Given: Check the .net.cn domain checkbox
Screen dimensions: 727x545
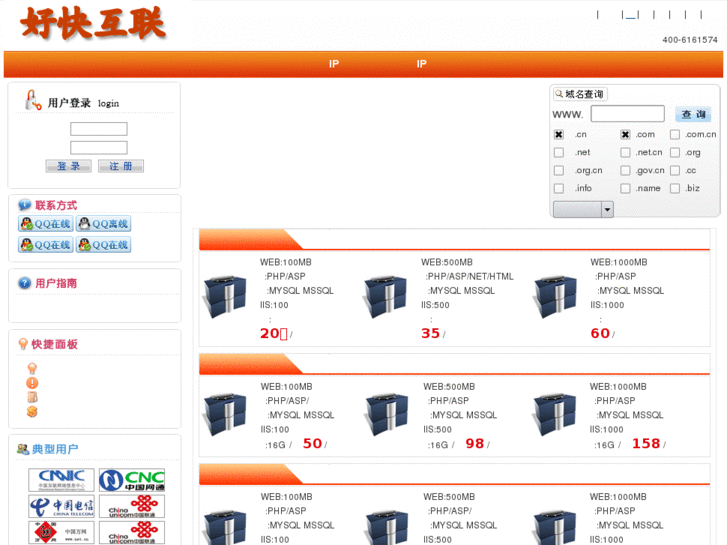Looking at the screenshot, I should (x=625, y=153).
